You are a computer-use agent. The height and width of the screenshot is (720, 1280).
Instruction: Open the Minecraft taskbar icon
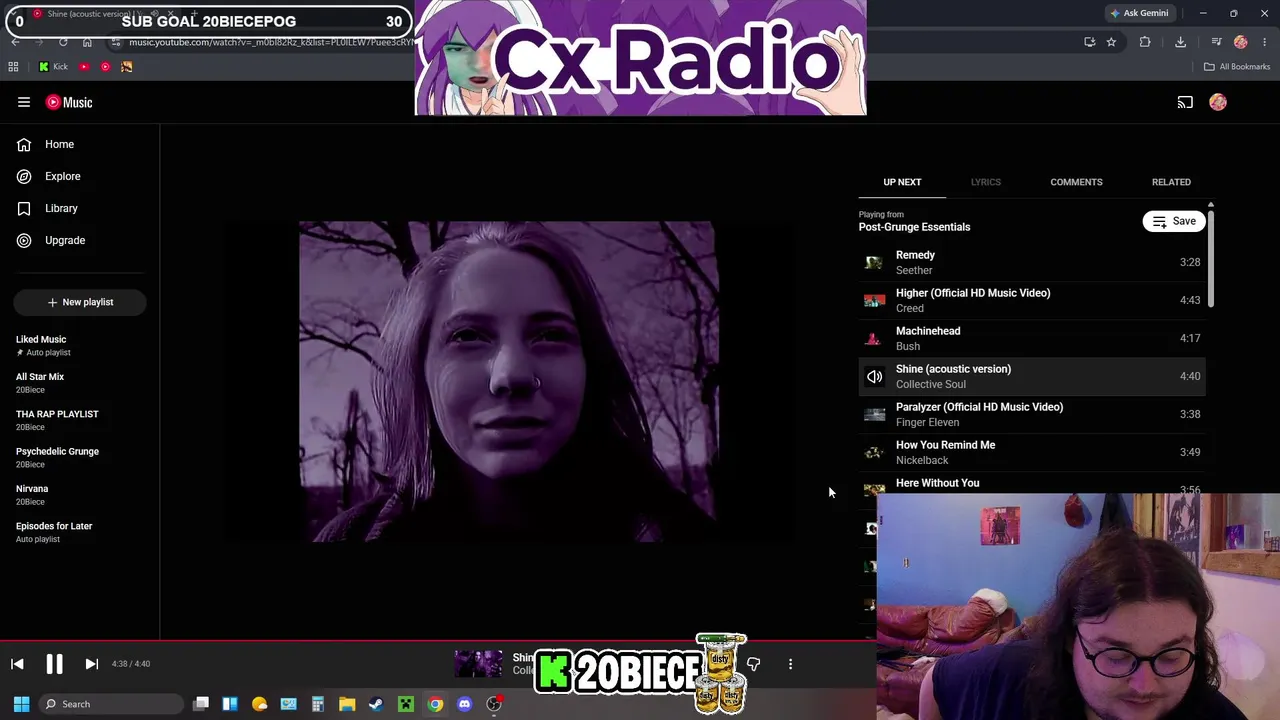pos(406,704)
